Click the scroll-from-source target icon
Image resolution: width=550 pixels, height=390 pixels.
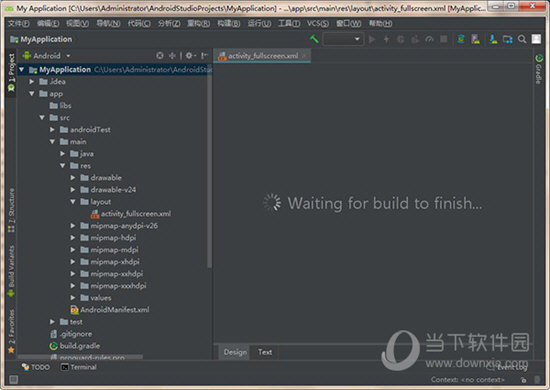tap(160, 55)
